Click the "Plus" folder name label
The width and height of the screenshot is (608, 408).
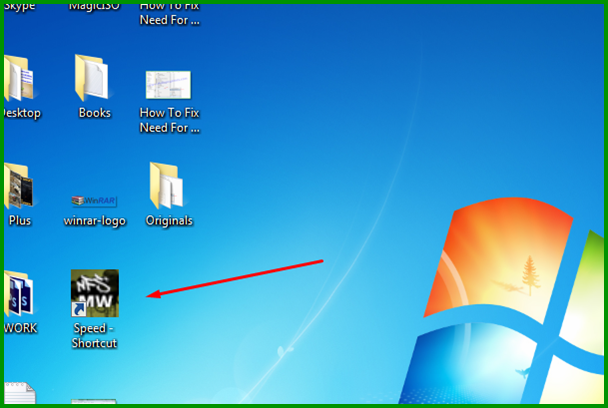(x=19, y=221)
